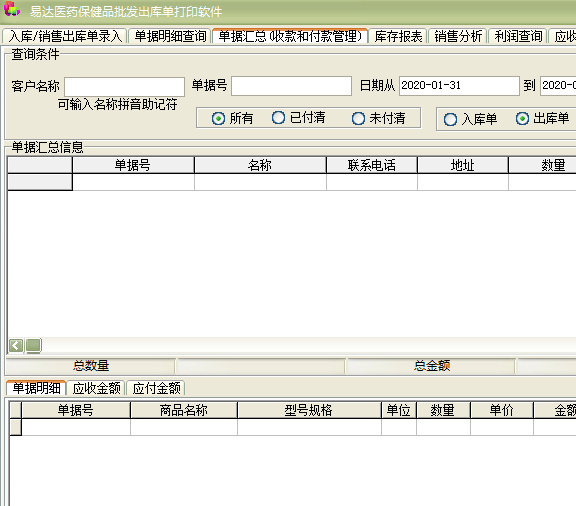The height and width of the screenshot is (506, 576).
Task: Open the 利润查询 tab
Action: (x=518, y=36)
